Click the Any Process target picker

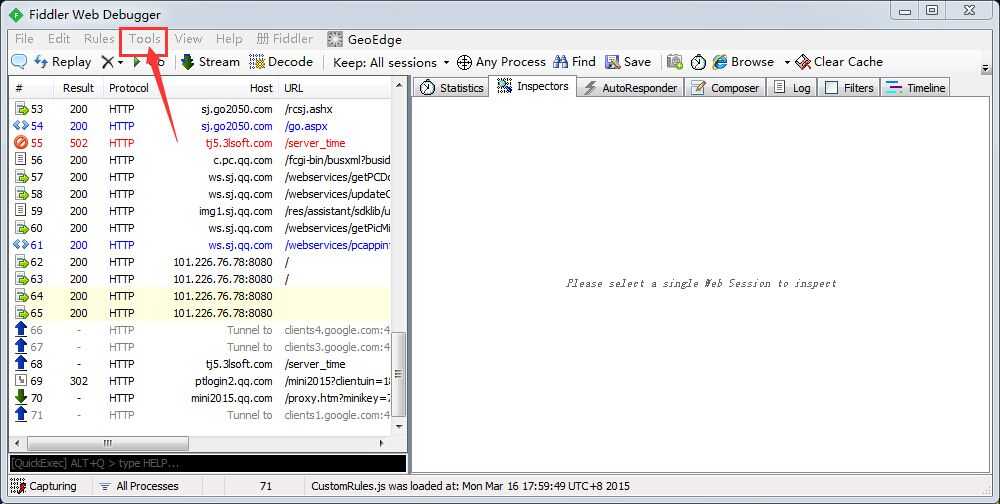click(x=501, y=62)
